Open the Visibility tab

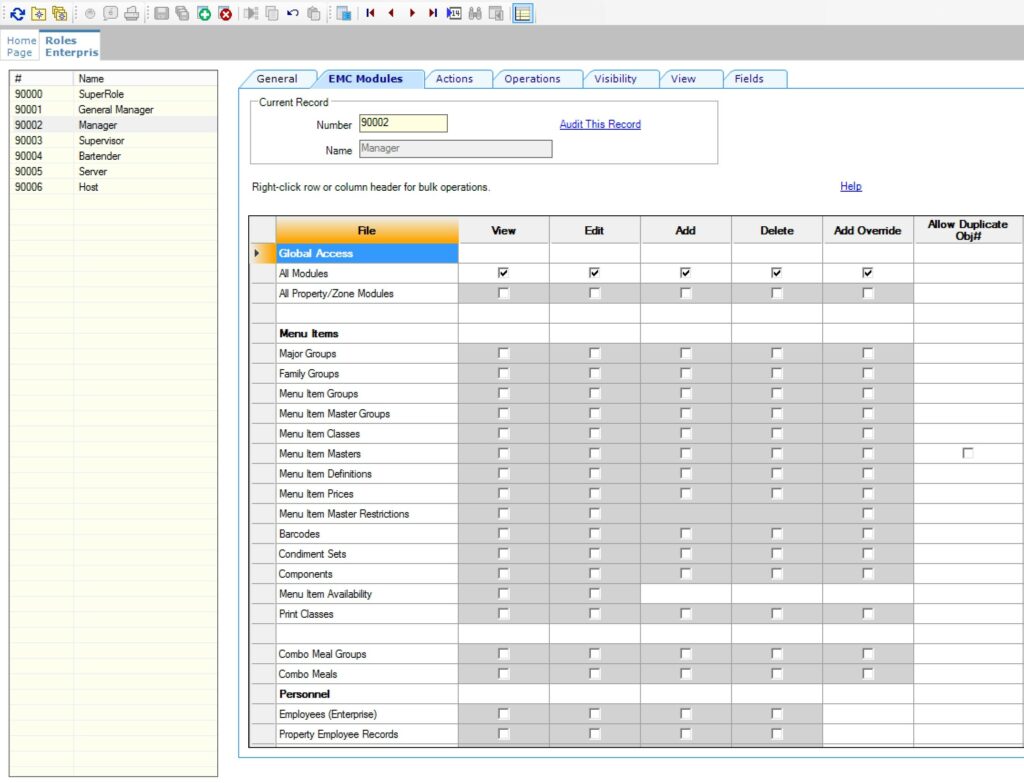coord(615,79)
